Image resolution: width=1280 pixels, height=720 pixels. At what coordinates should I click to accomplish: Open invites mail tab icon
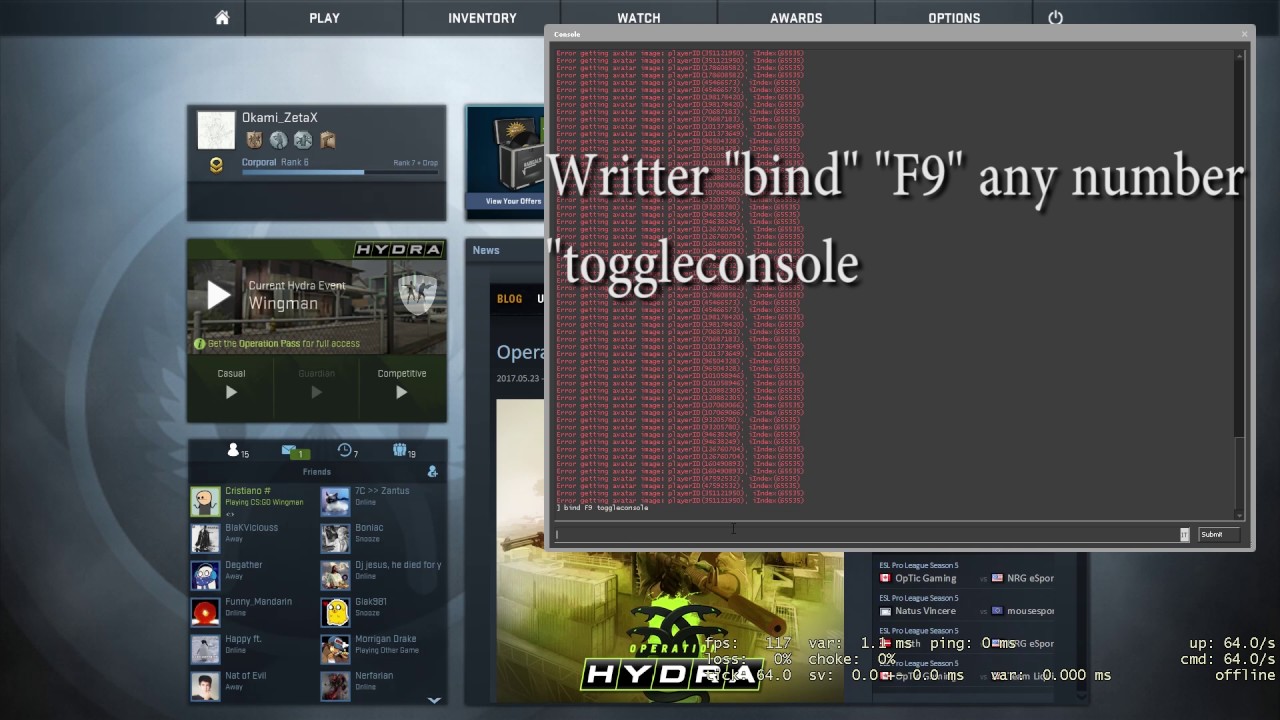(x=294, y=451)
